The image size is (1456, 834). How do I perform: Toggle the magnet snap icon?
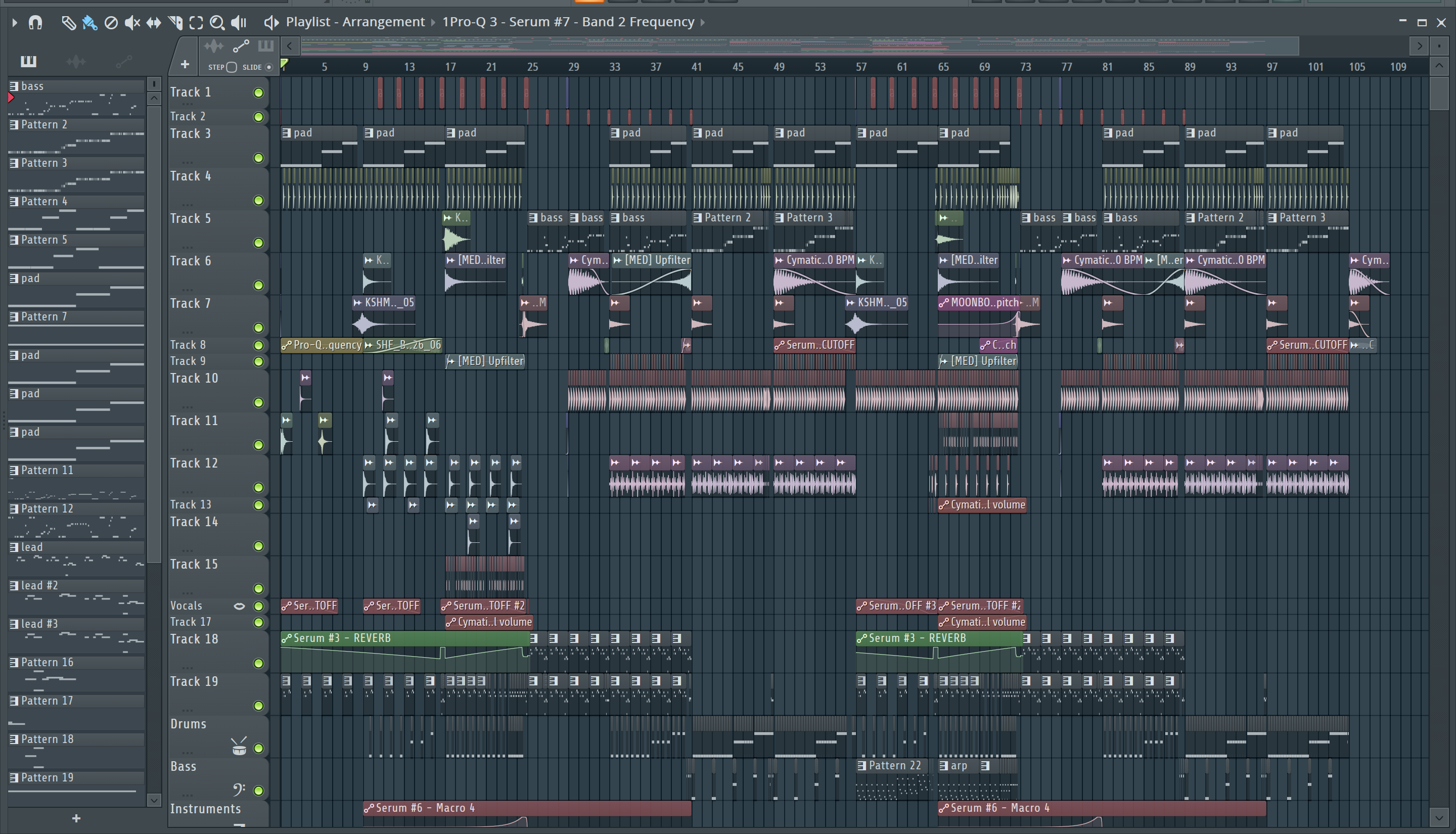35,22
